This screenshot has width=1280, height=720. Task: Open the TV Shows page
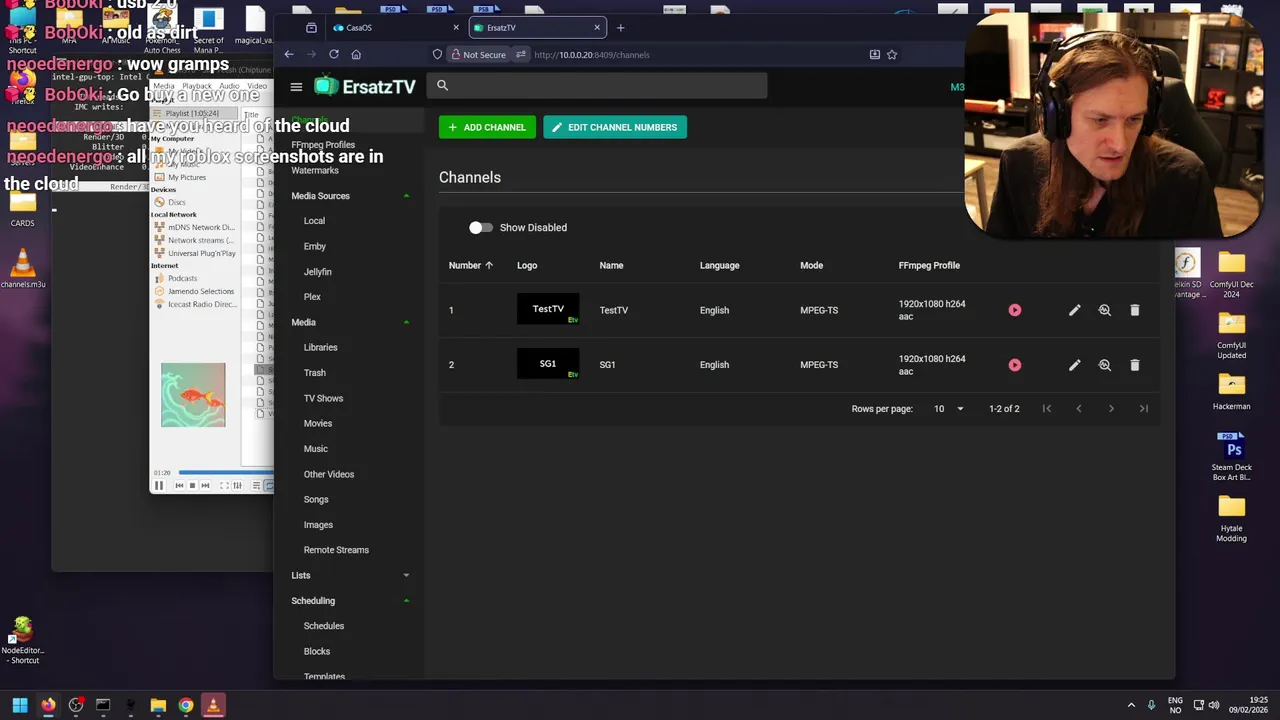click(x=323, y=398)
